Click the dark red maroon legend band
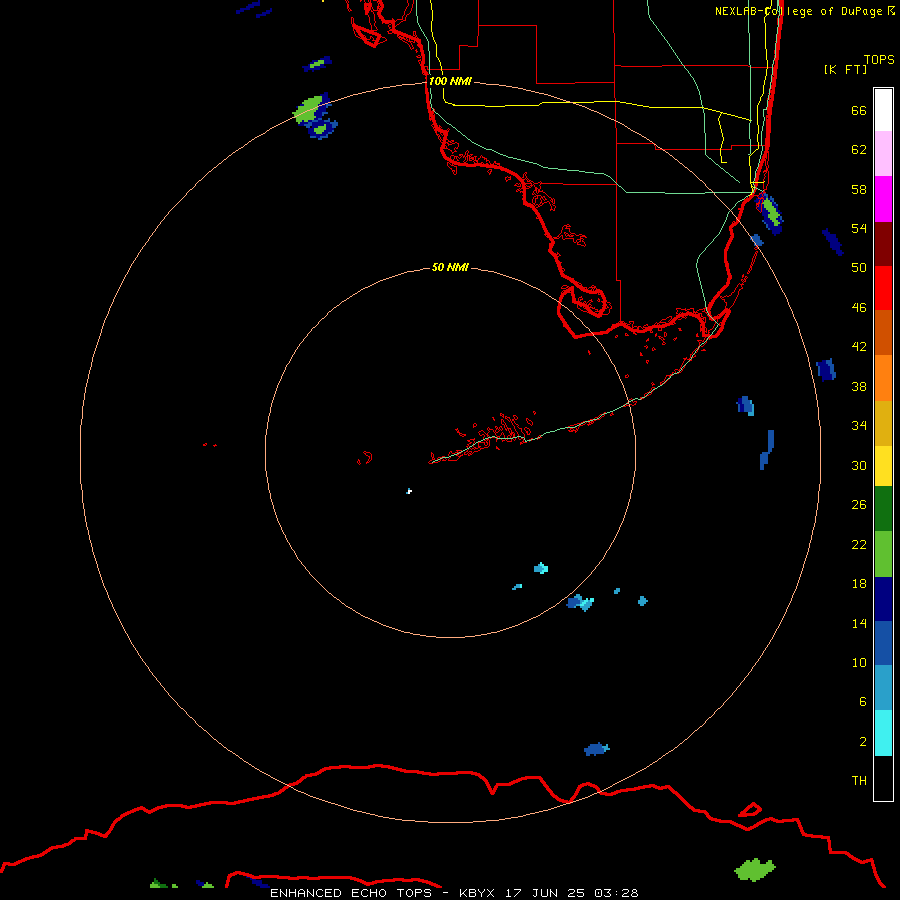Viewport: 900px width, 900px height. [x=883, y=243]
